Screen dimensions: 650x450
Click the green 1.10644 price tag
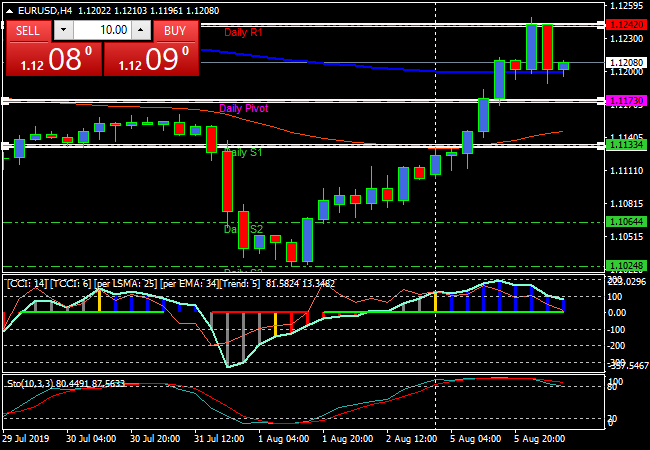[625, 221]
